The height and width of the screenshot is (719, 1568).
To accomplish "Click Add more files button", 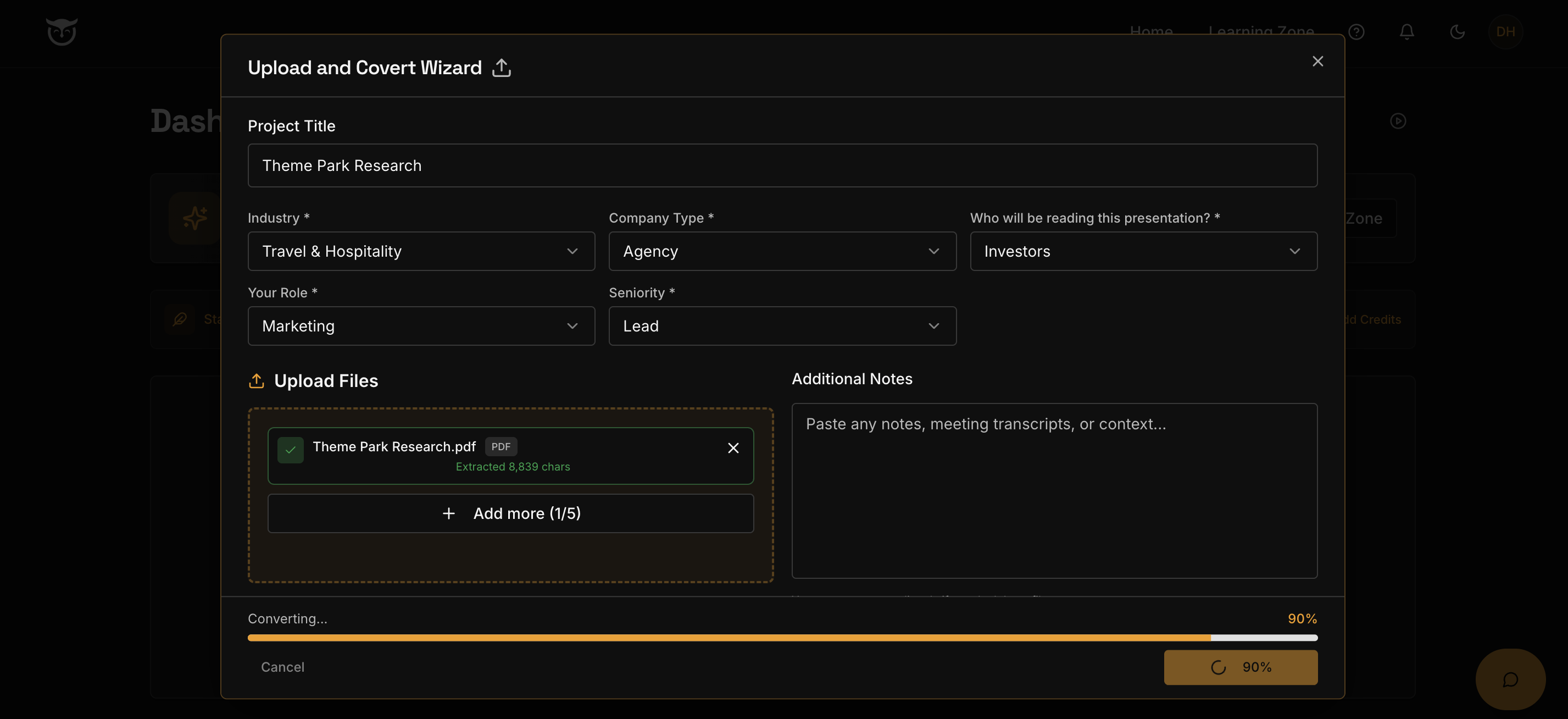I will tap(511, 513).
